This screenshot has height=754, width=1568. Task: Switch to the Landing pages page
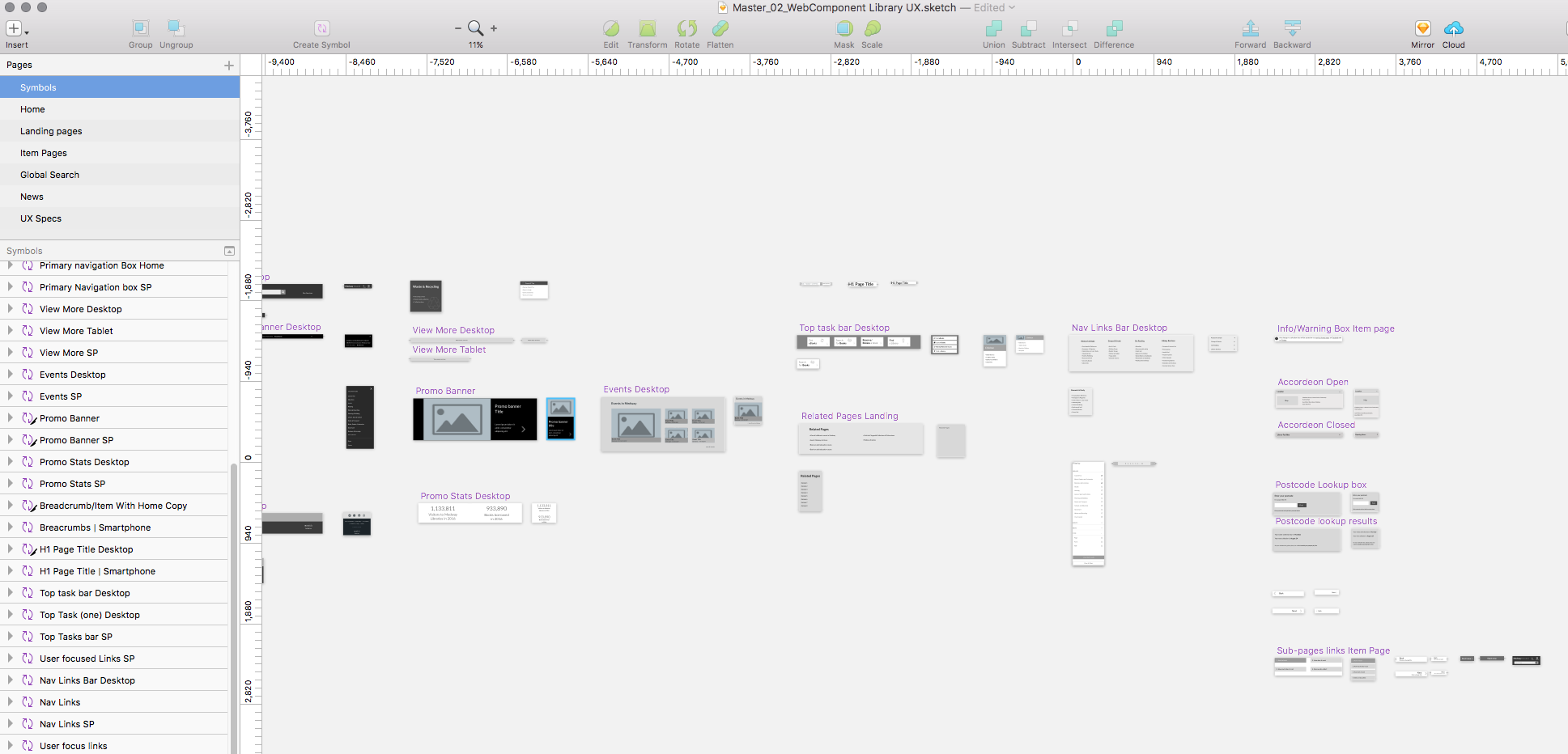(x=51, y=131)
